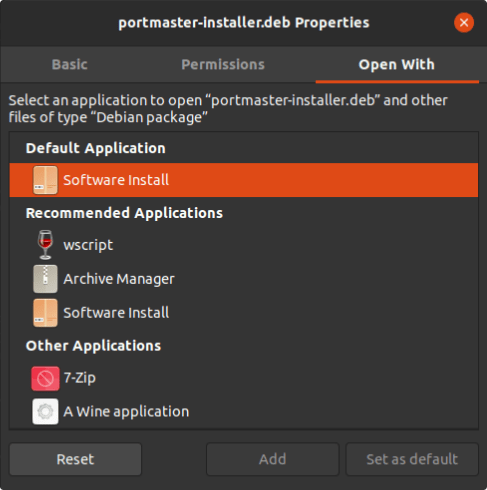
Task: Close the Properties dialog
Action: point(464,23)
